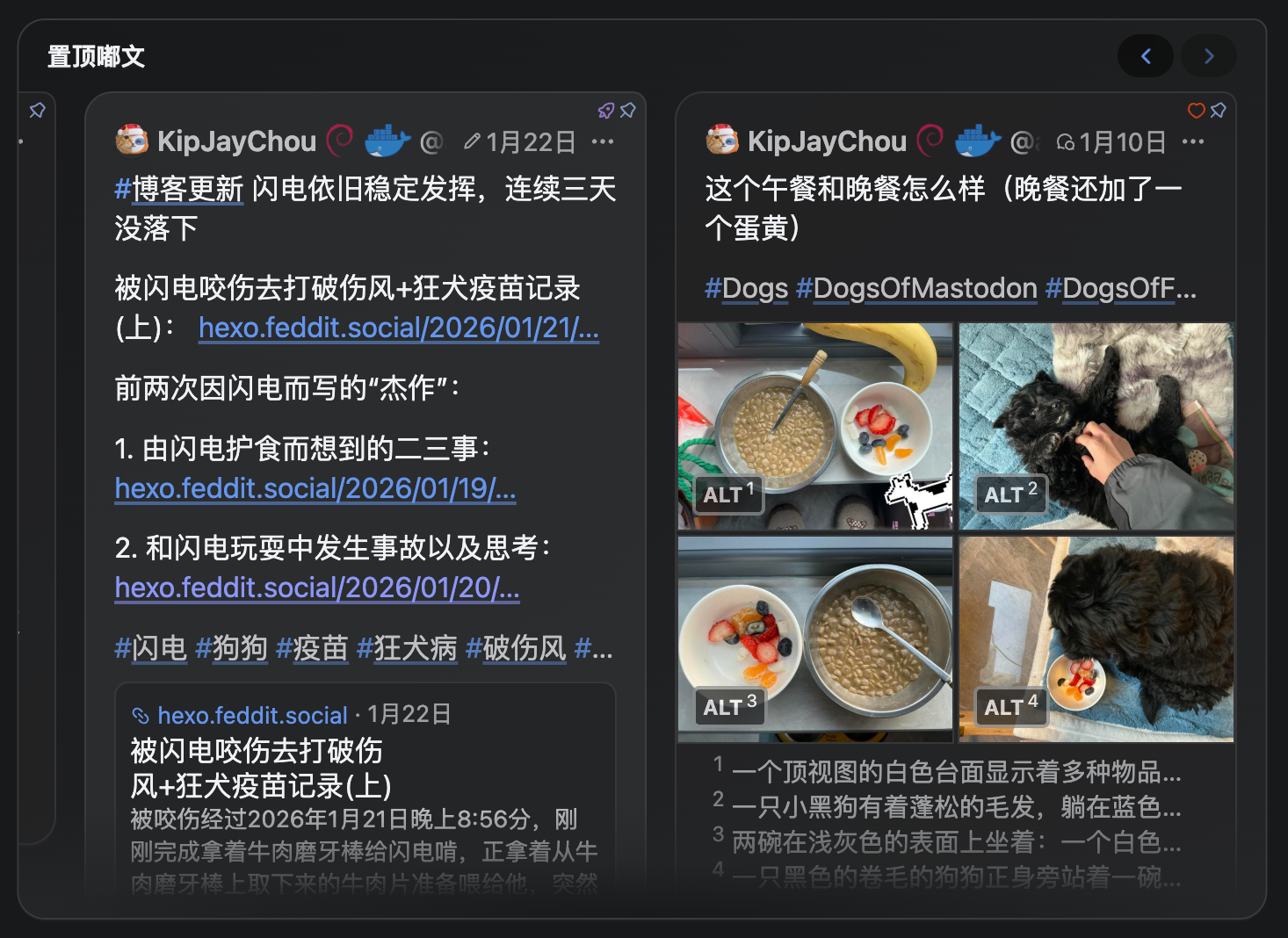This screenshot has height=938, width=1288.
Task: Open the #狂犬病 hashtag
Action: point(407,648)
